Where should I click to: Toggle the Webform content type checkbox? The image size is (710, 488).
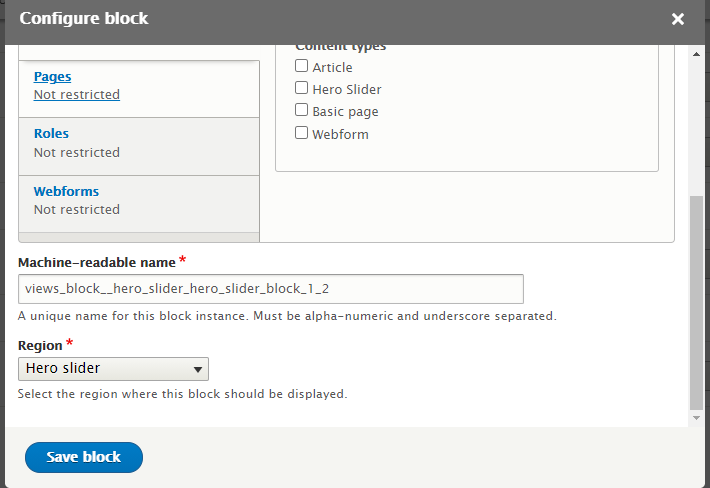pos(302,132)
